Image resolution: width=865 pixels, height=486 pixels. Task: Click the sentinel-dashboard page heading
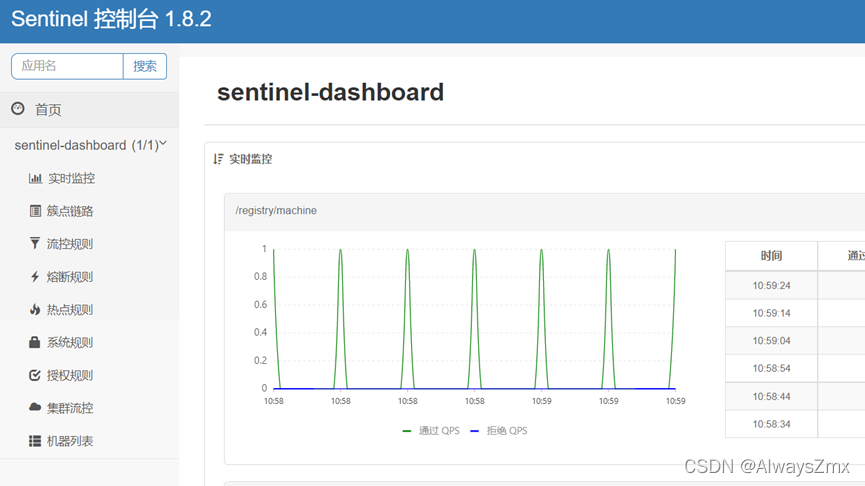click(330, 92)
